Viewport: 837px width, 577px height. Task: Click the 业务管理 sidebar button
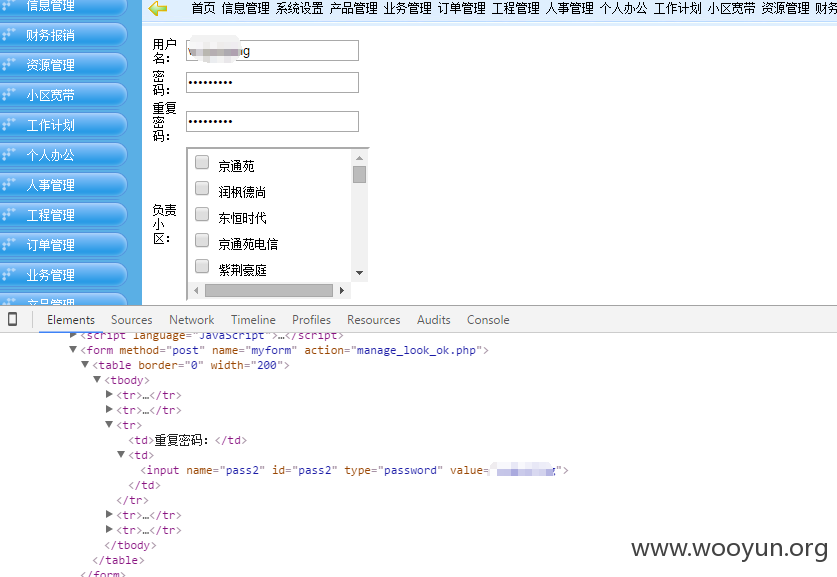pyautogui.click(x=64, y=275)
